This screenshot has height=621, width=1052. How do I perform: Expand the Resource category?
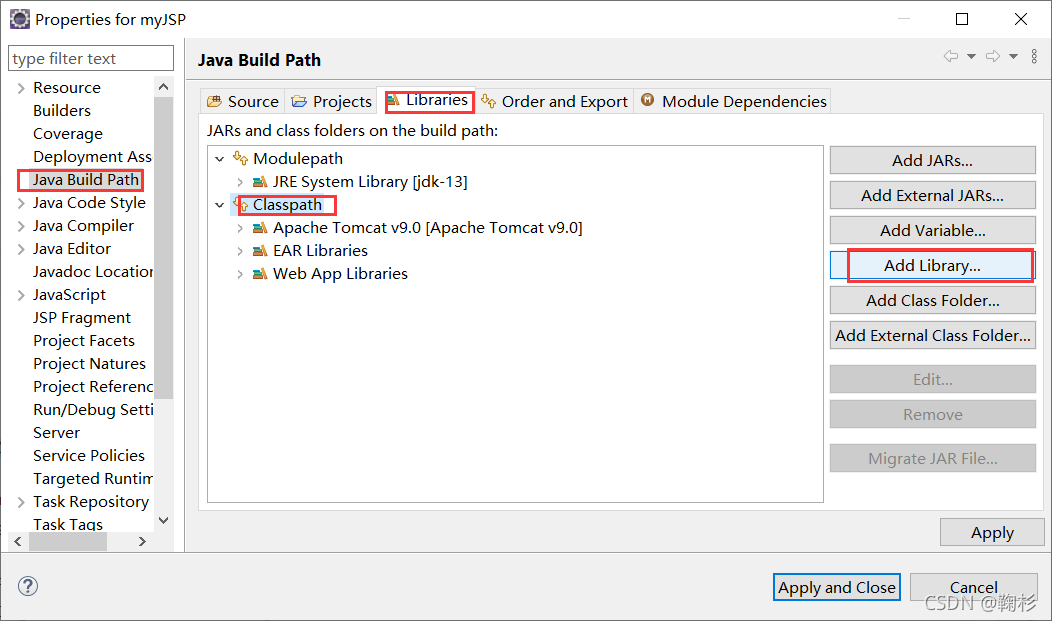pyautogui.click(x=21, y=88)
